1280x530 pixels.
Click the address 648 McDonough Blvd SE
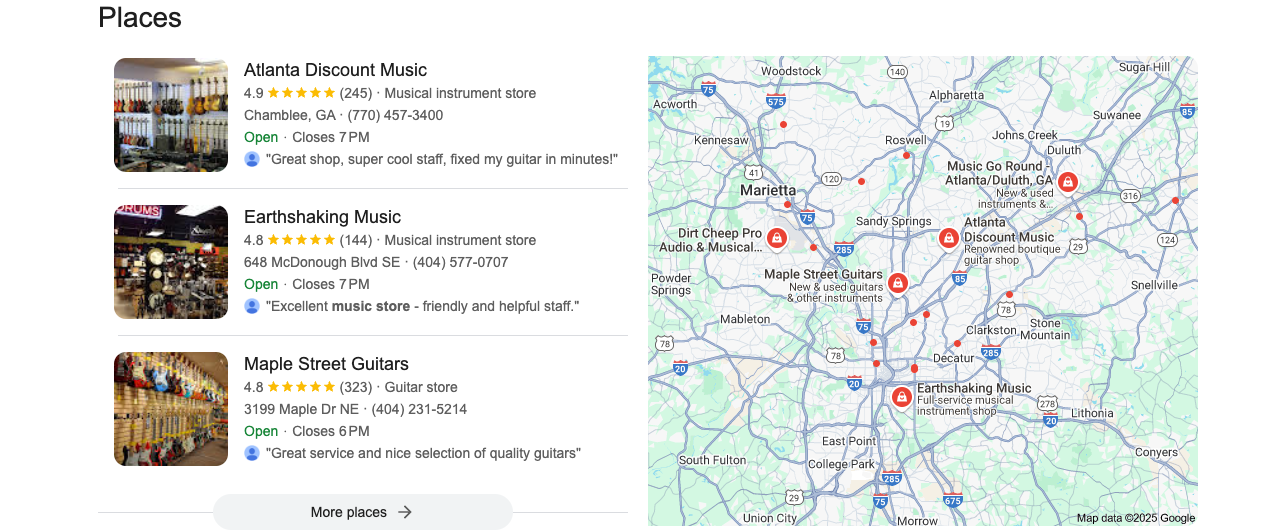click(x=322, y=262)
